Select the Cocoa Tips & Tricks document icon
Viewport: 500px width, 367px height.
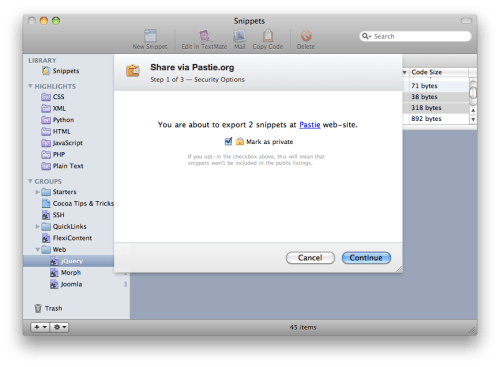tap(46, 203)
